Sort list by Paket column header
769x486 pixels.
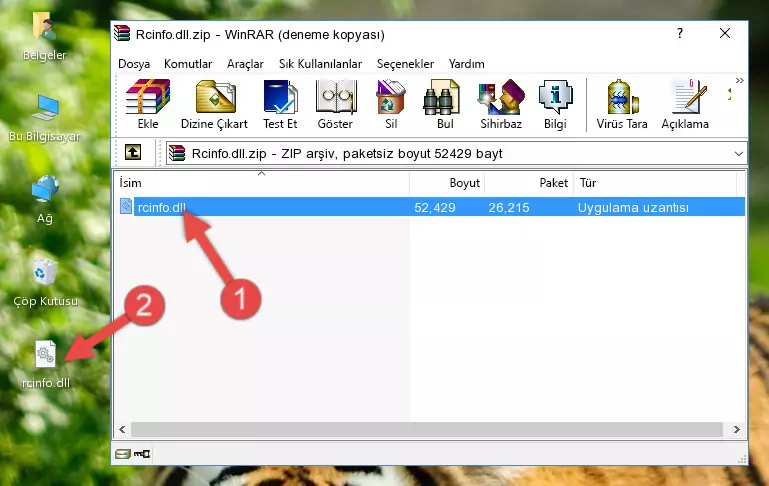tap(529, 183)
